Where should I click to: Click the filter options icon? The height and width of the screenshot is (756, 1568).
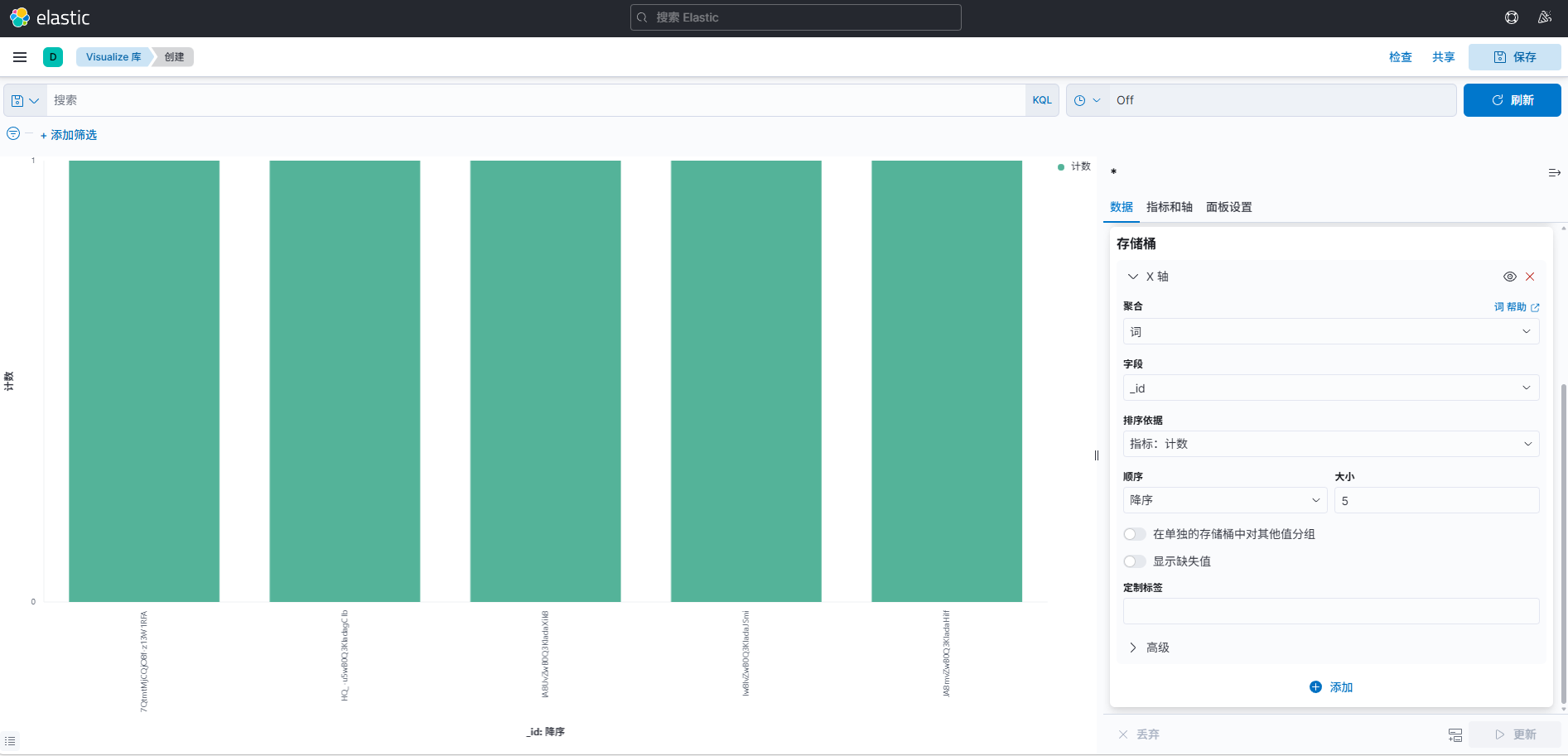coord(13,134)
